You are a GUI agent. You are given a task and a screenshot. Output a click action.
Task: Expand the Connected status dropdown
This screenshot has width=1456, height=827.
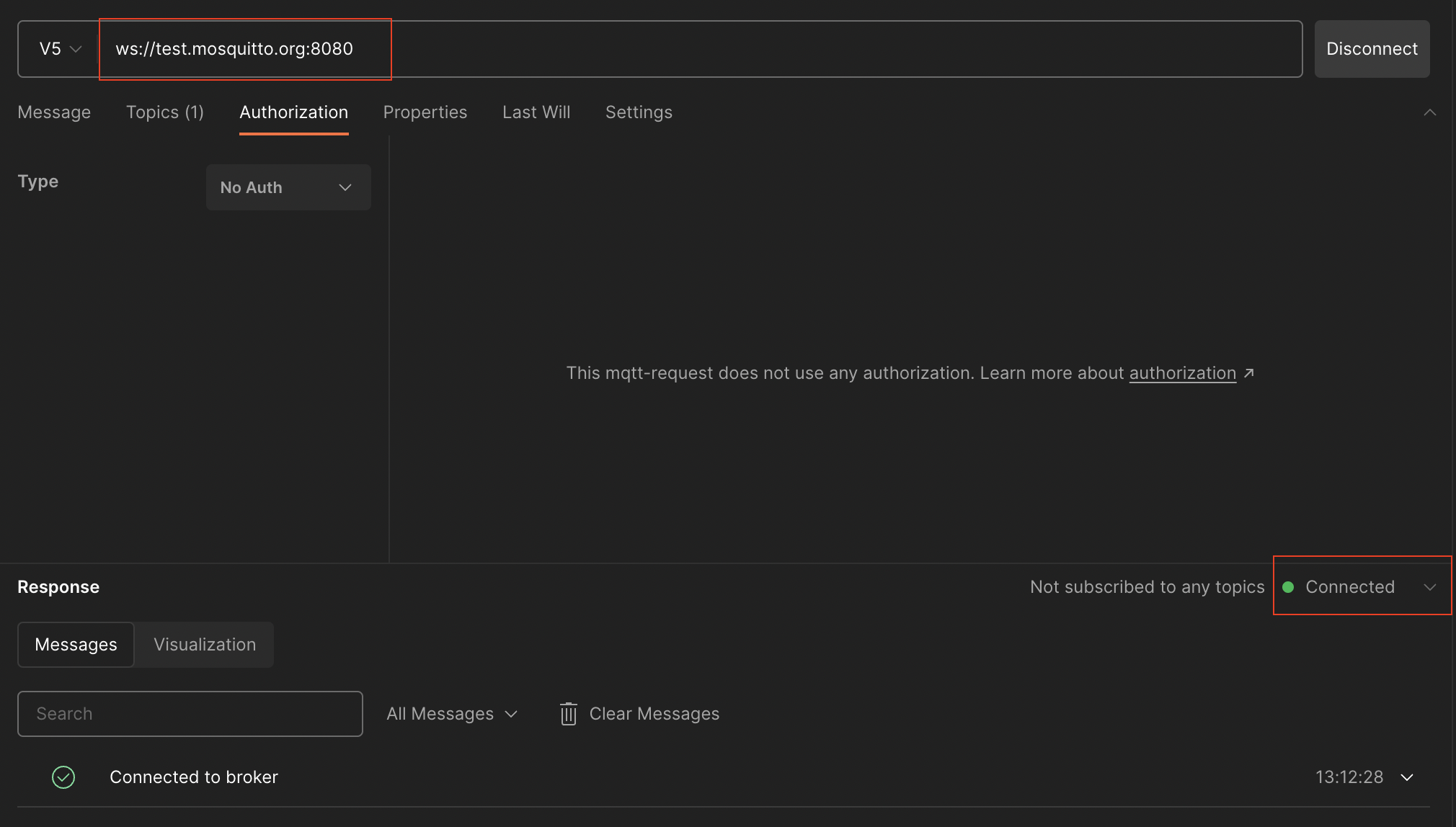pos(1431,587)
